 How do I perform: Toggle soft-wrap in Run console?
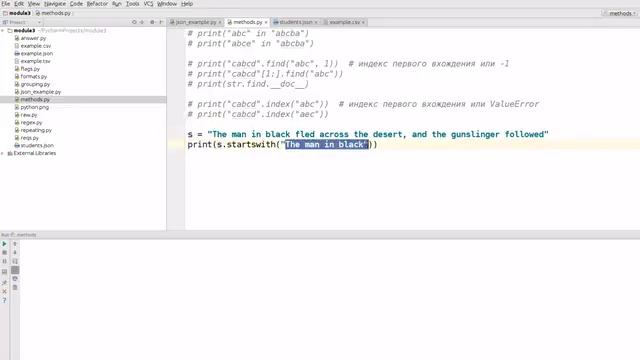pos(15,261)
